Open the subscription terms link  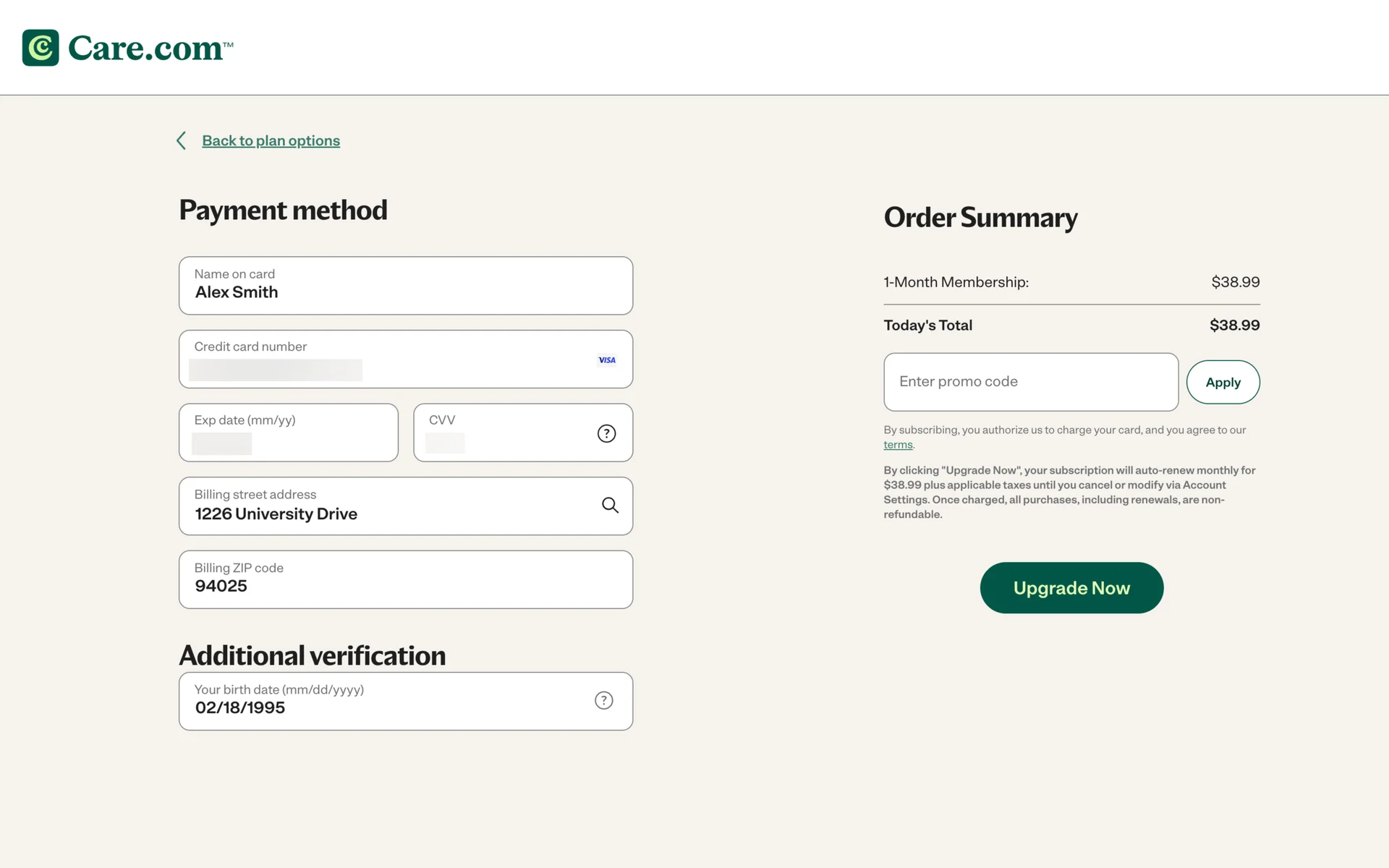pos(898,445)
